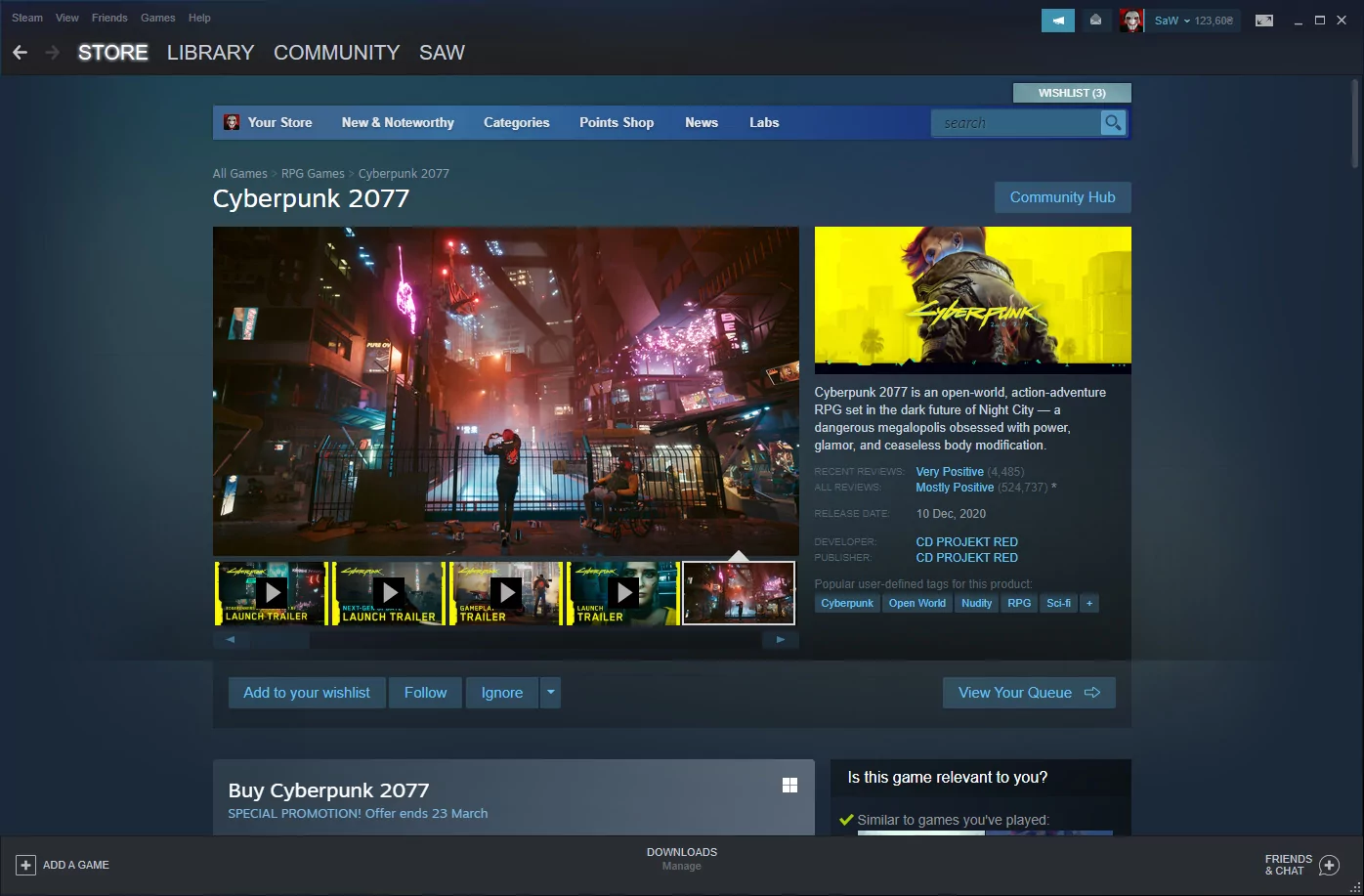
Task: Click the Follow button
Action: coord(426,693)
